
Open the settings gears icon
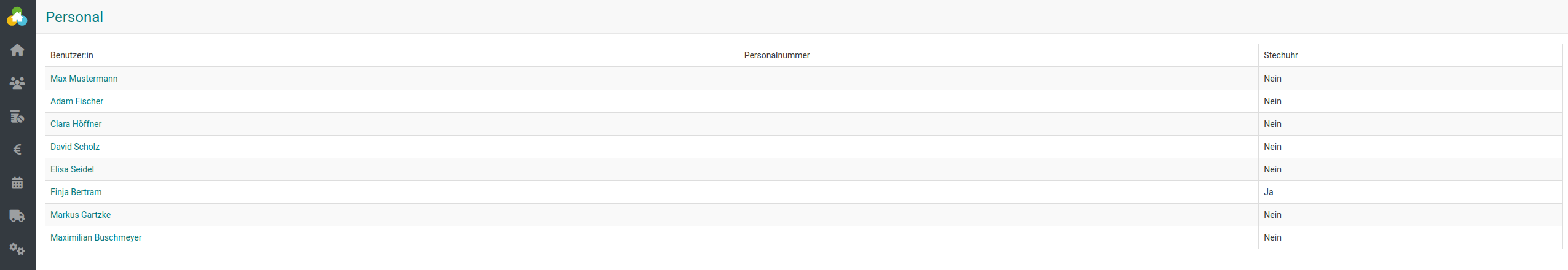pyautogui.click(x=17, y=249)
